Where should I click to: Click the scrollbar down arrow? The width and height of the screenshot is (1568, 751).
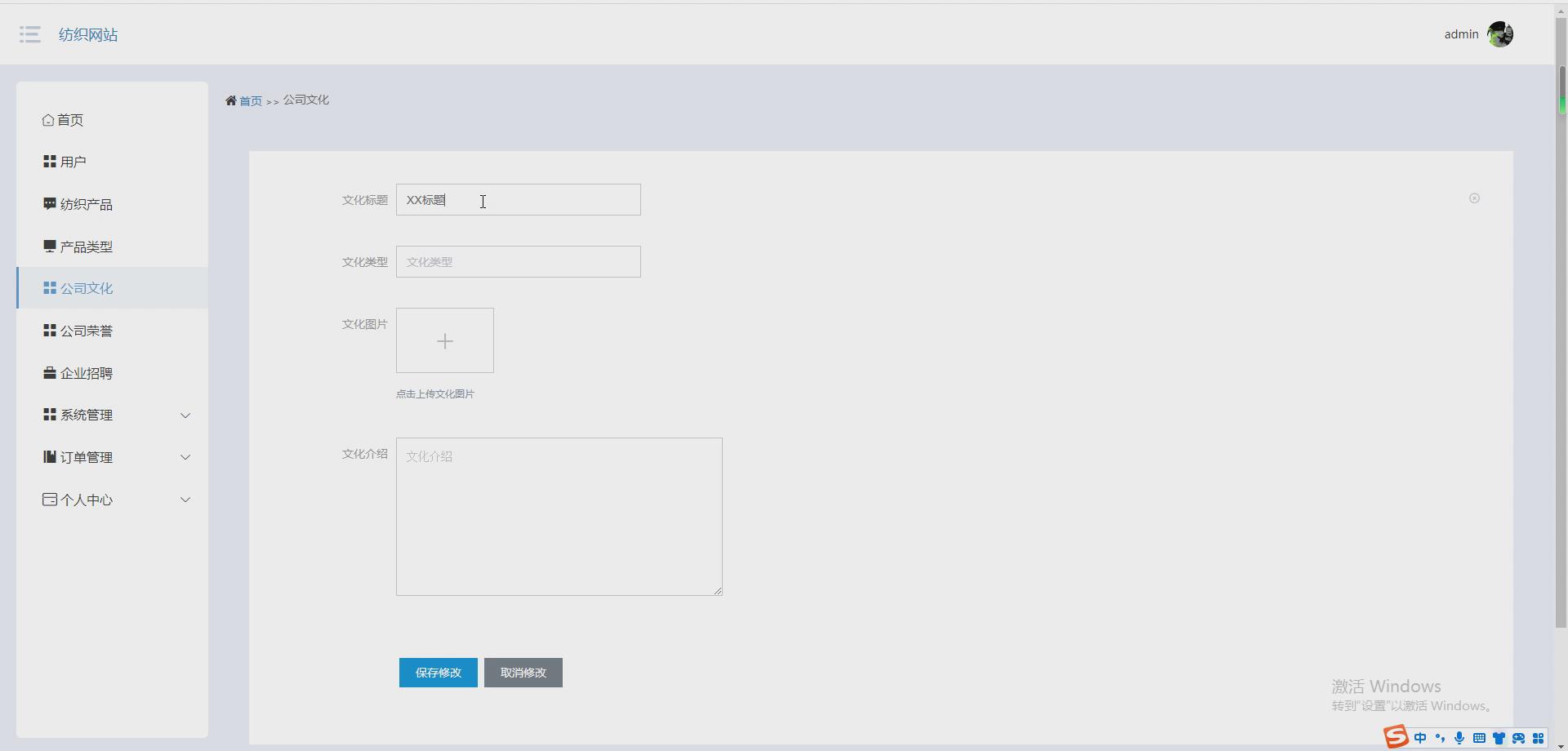(x=1561, y=746)
